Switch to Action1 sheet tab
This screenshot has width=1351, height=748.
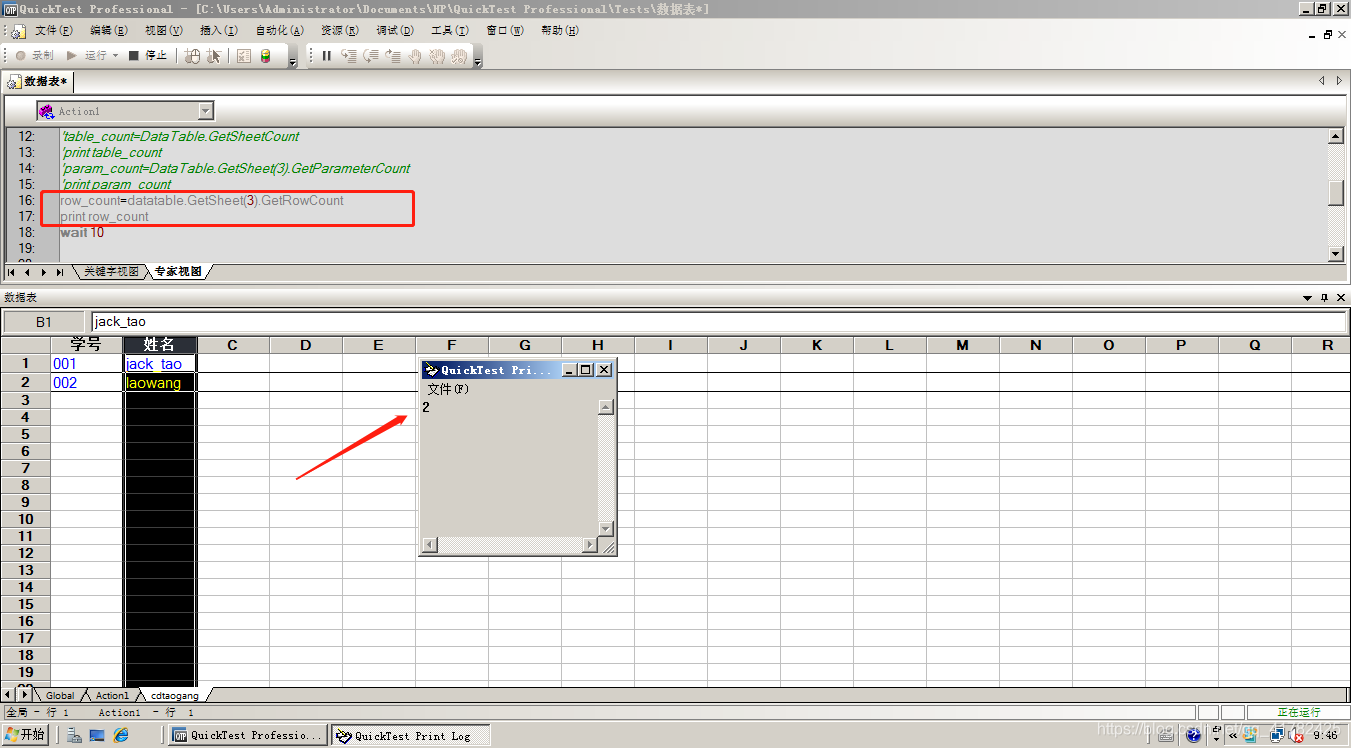point(112,695)
